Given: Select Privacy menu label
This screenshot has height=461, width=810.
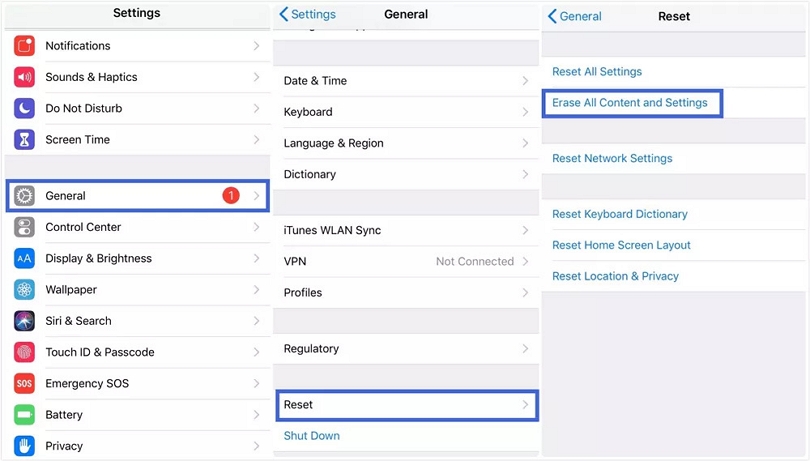Looking at the screenshot, I should pos(64,446).
